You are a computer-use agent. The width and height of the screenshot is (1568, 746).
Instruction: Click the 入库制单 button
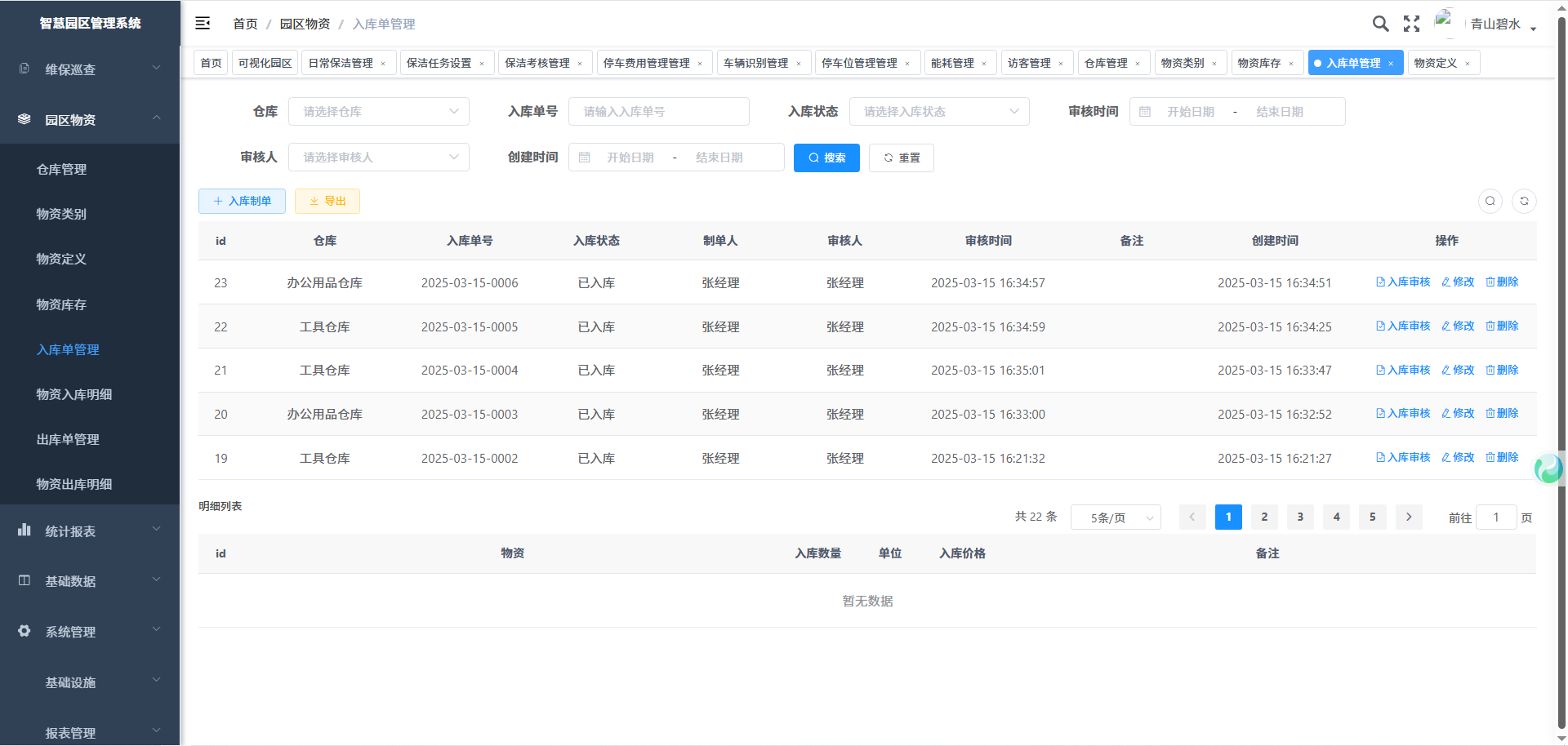242,201
